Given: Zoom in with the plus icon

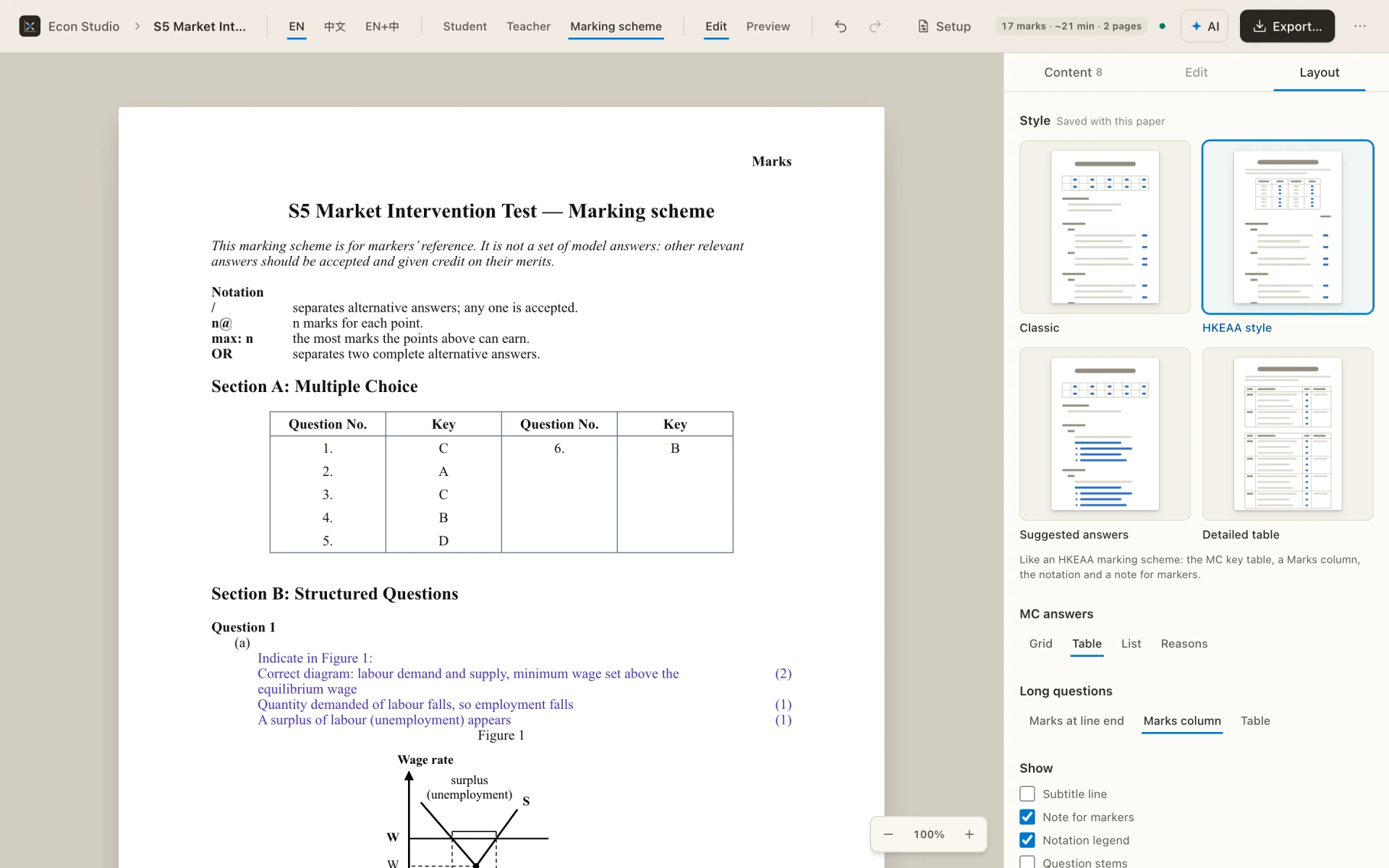Looking at the screenshot, I should [969, 834].
